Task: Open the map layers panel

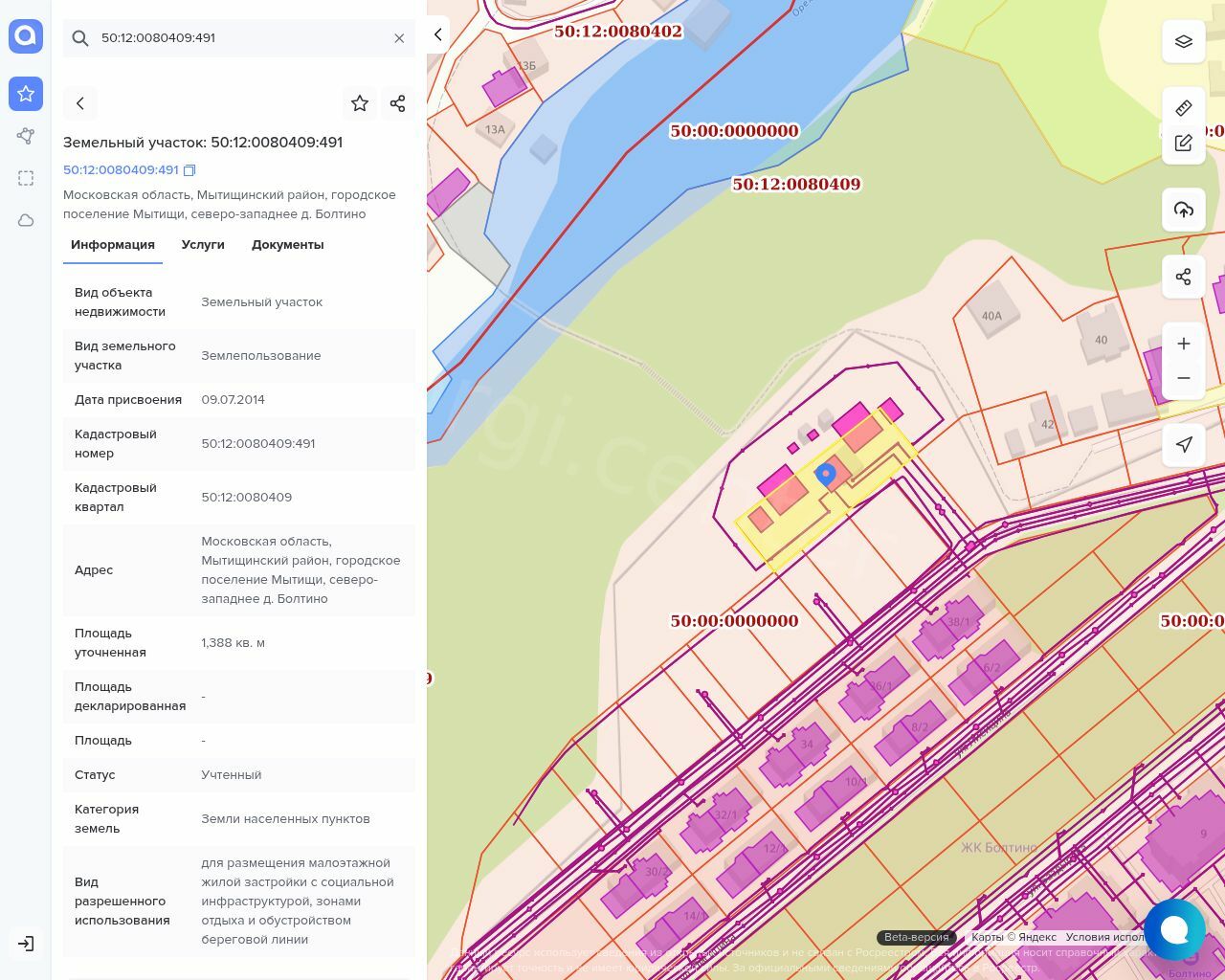Action: pos(1183,42)
